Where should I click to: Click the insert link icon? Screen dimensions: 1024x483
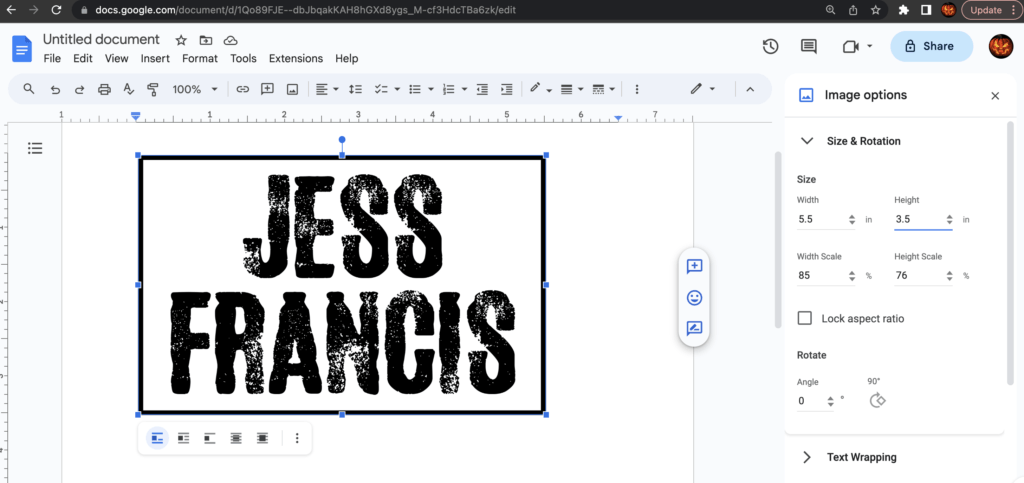[242, 89]
